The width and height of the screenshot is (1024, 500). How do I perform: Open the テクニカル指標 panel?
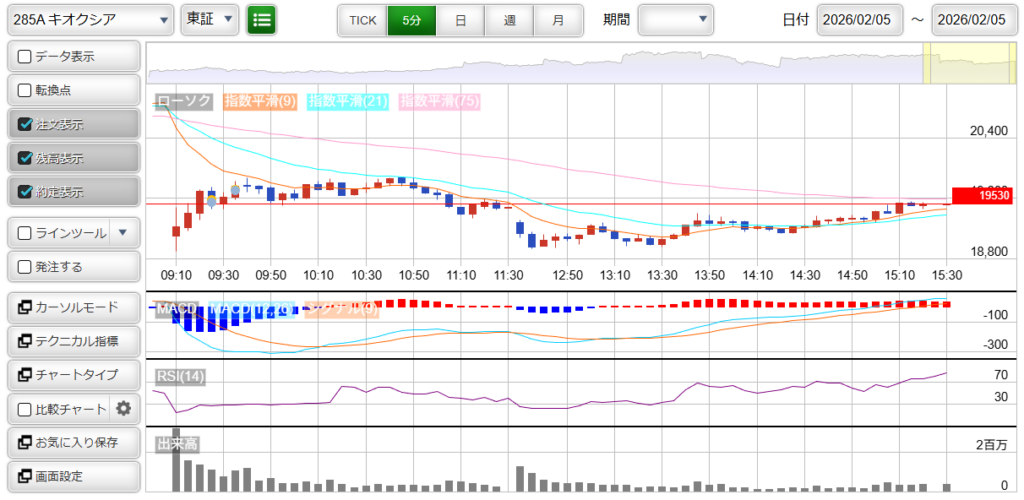[72, 341]
